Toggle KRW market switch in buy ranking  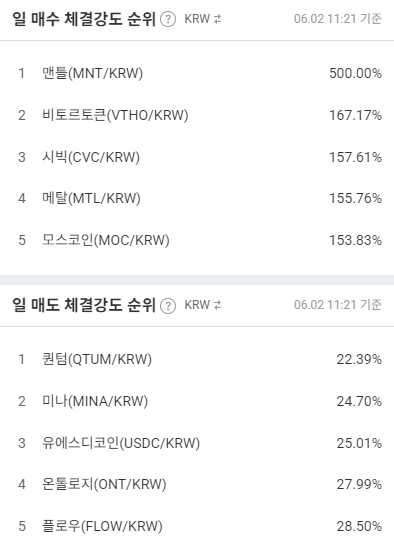point(203,19)
